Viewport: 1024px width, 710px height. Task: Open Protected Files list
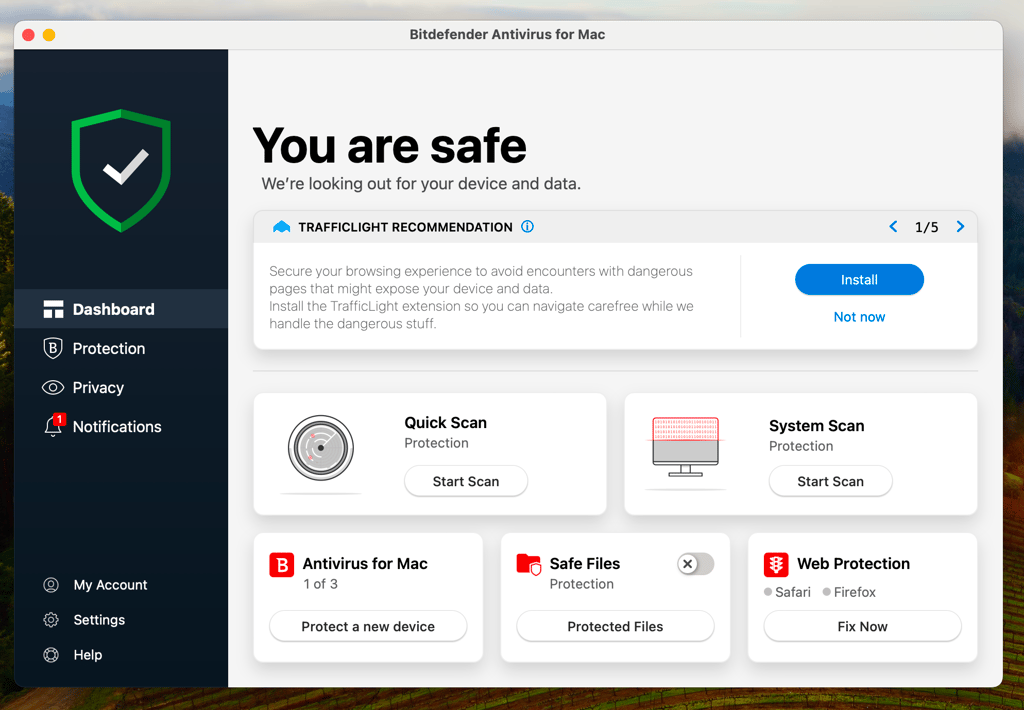[615, 626]
